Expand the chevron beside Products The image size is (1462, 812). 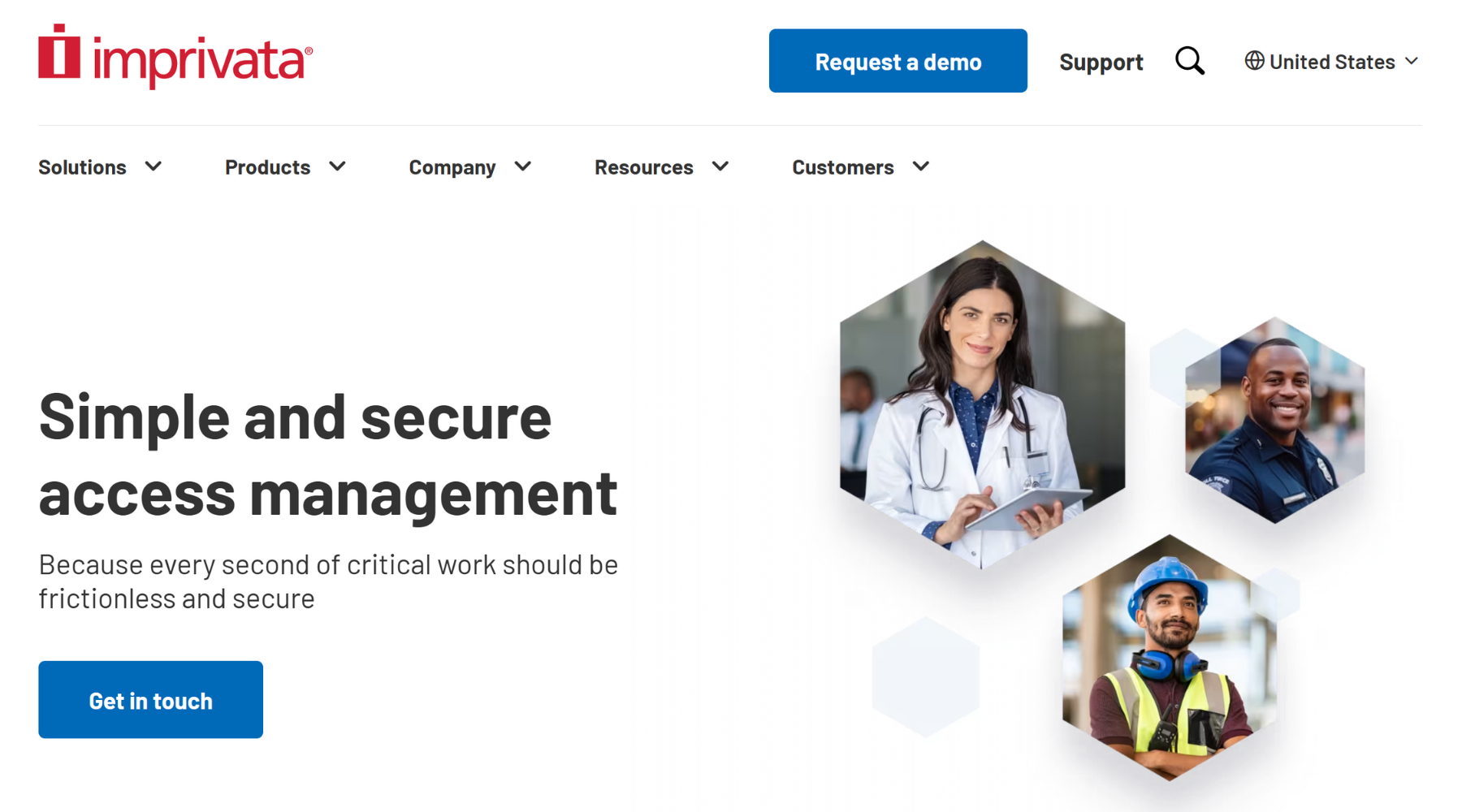338,166
